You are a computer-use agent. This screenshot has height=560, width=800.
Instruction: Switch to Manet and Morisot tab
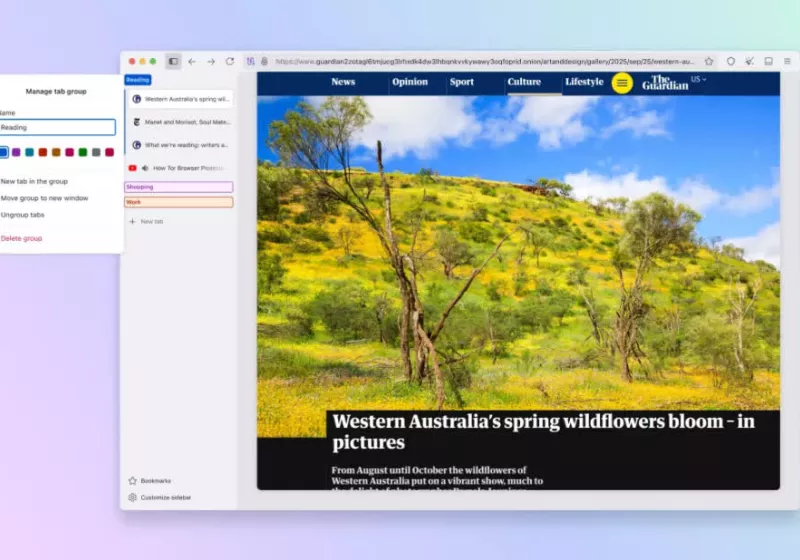pyautogui.click(x=180, y=122)
